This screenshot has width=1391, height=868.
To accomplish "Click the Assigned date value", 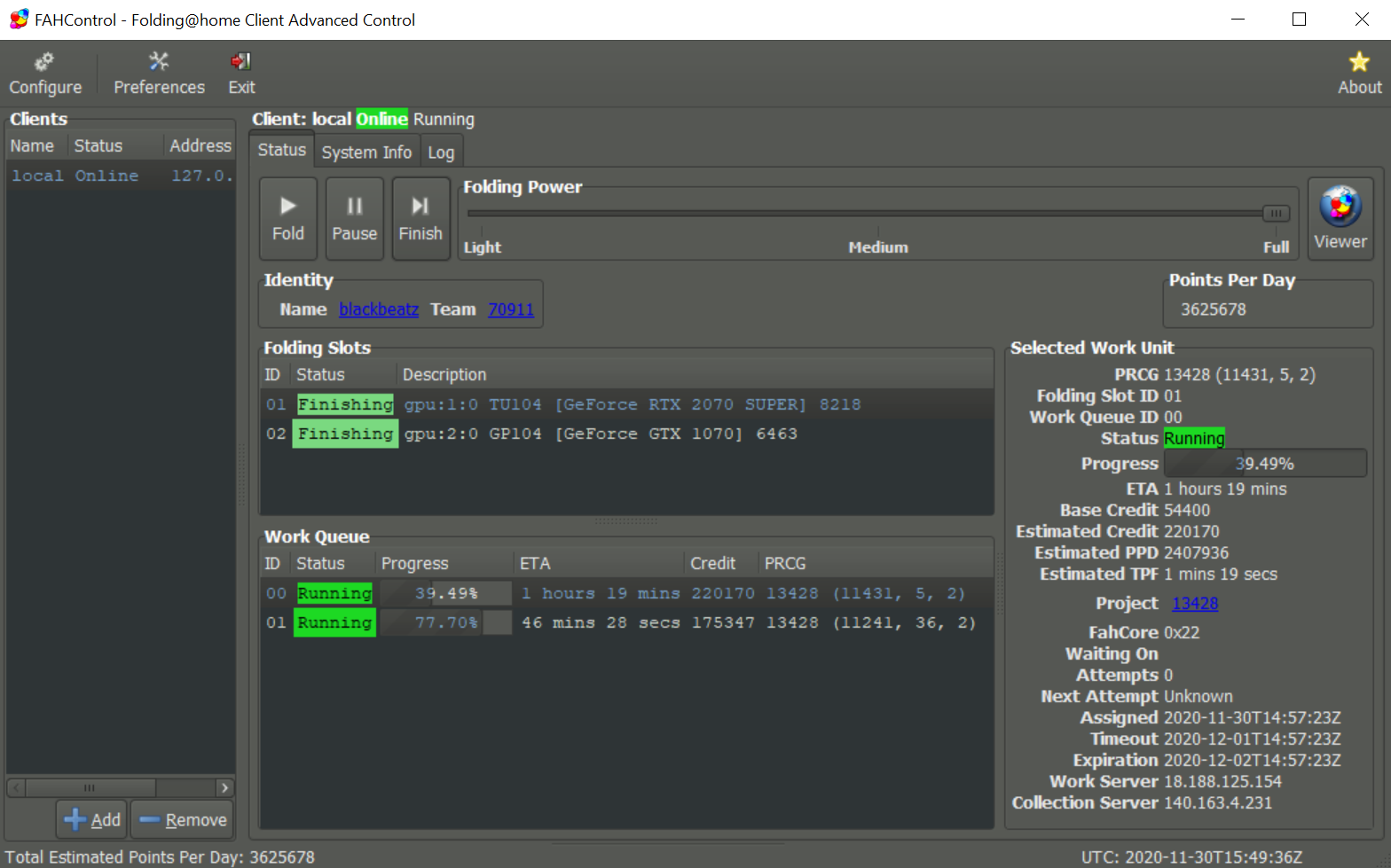I will pos(1252,718).
